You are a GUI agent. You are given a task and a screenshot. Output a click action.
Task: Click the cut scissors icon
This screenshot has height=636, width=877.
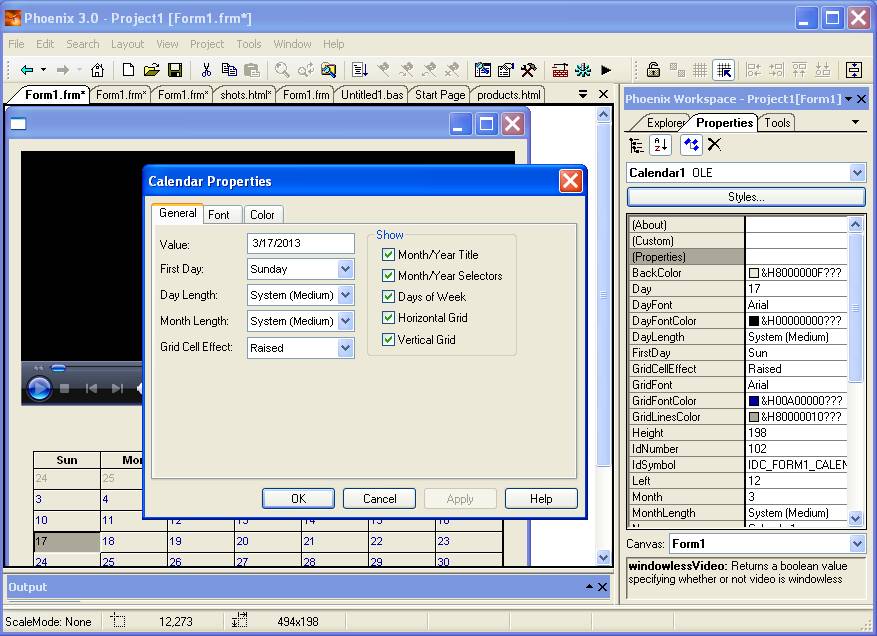pos(206,70)
